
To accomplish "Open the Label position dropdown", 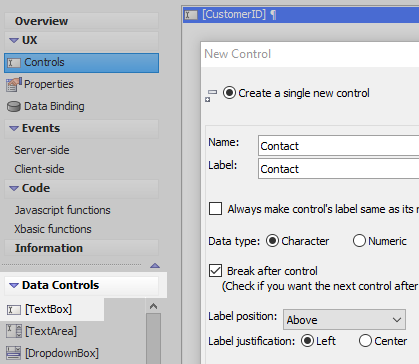I will pos(344,319).
